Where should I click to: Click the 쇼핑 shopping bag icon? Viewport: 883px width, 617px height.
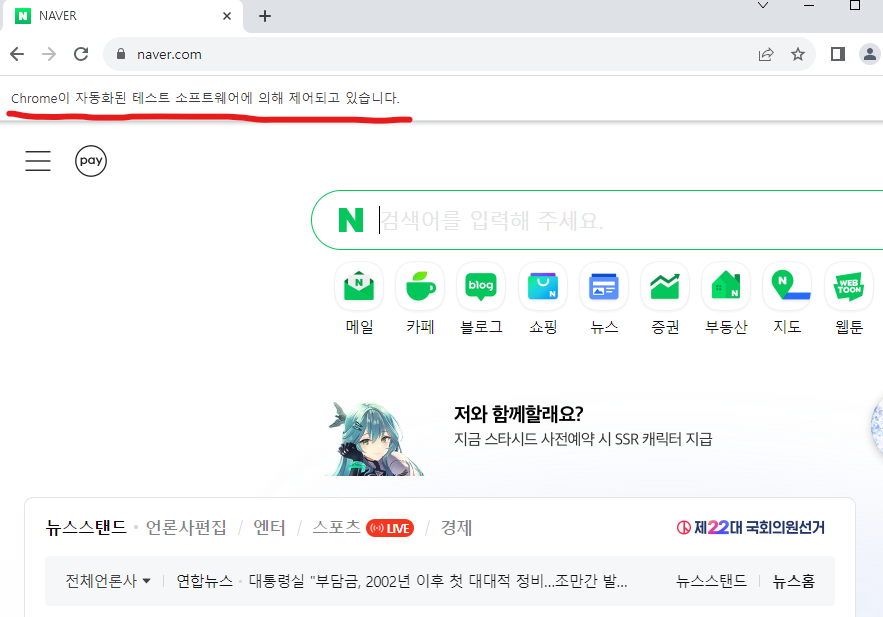coord(542,285)
